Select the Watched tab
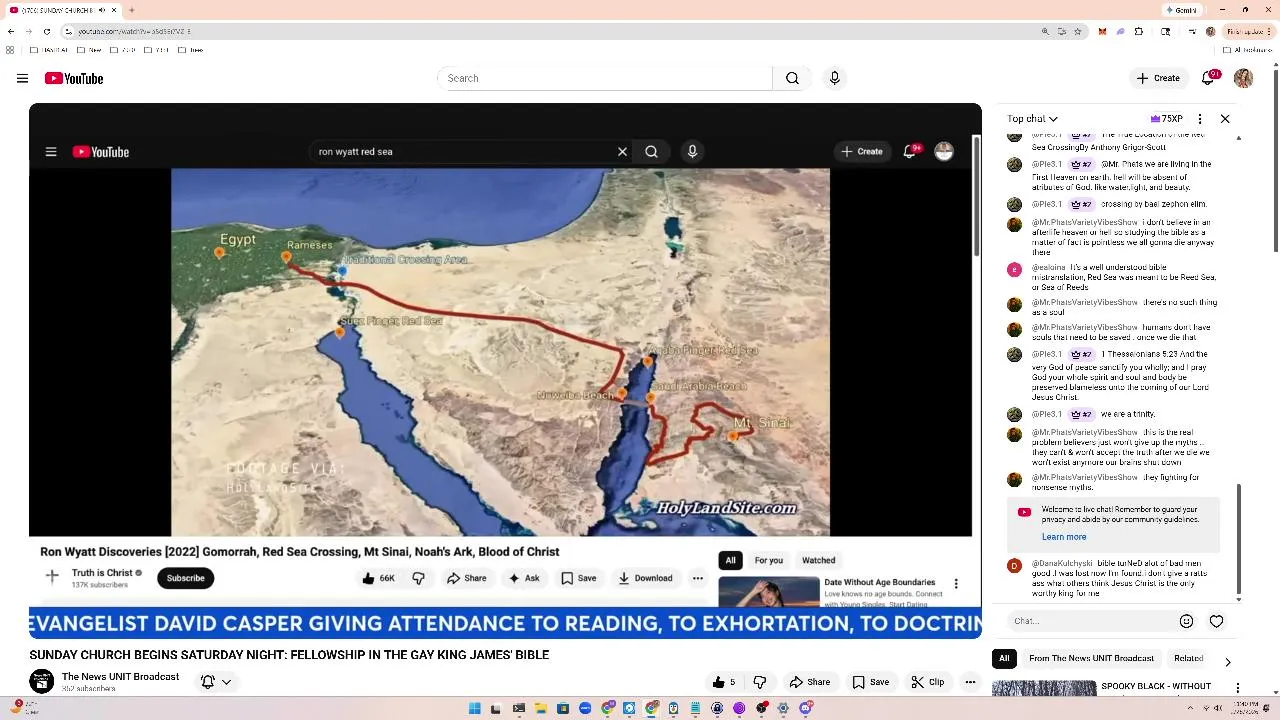Image resolution: width=1280 pixels, height=720 pixels. pyautogui.click(x=818, y=560)
